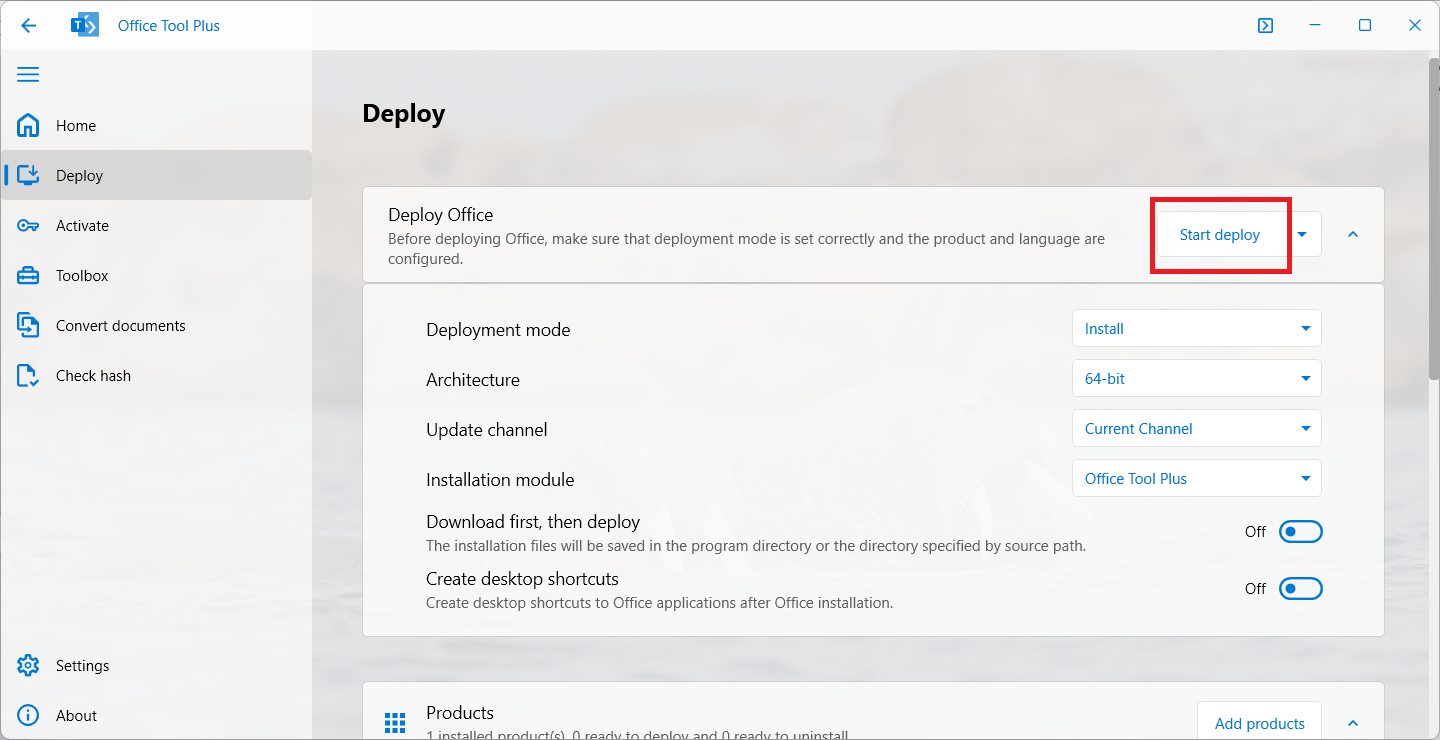Click the Activate key icon
This screenshot has width=1440, height=740.
28,226
